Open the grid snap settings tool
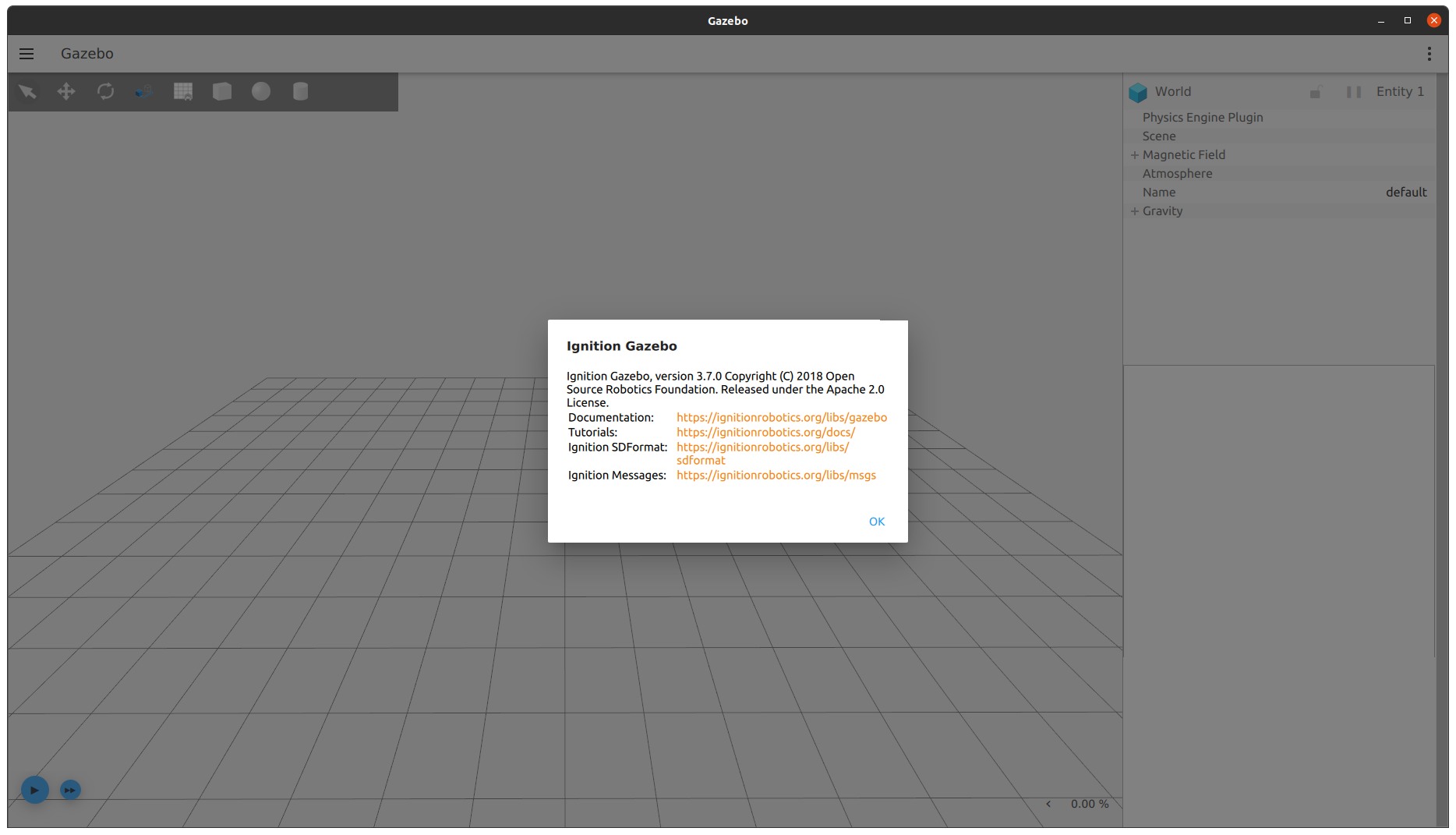The height and width of the screenshot is (835, 1456). point(183,92)
